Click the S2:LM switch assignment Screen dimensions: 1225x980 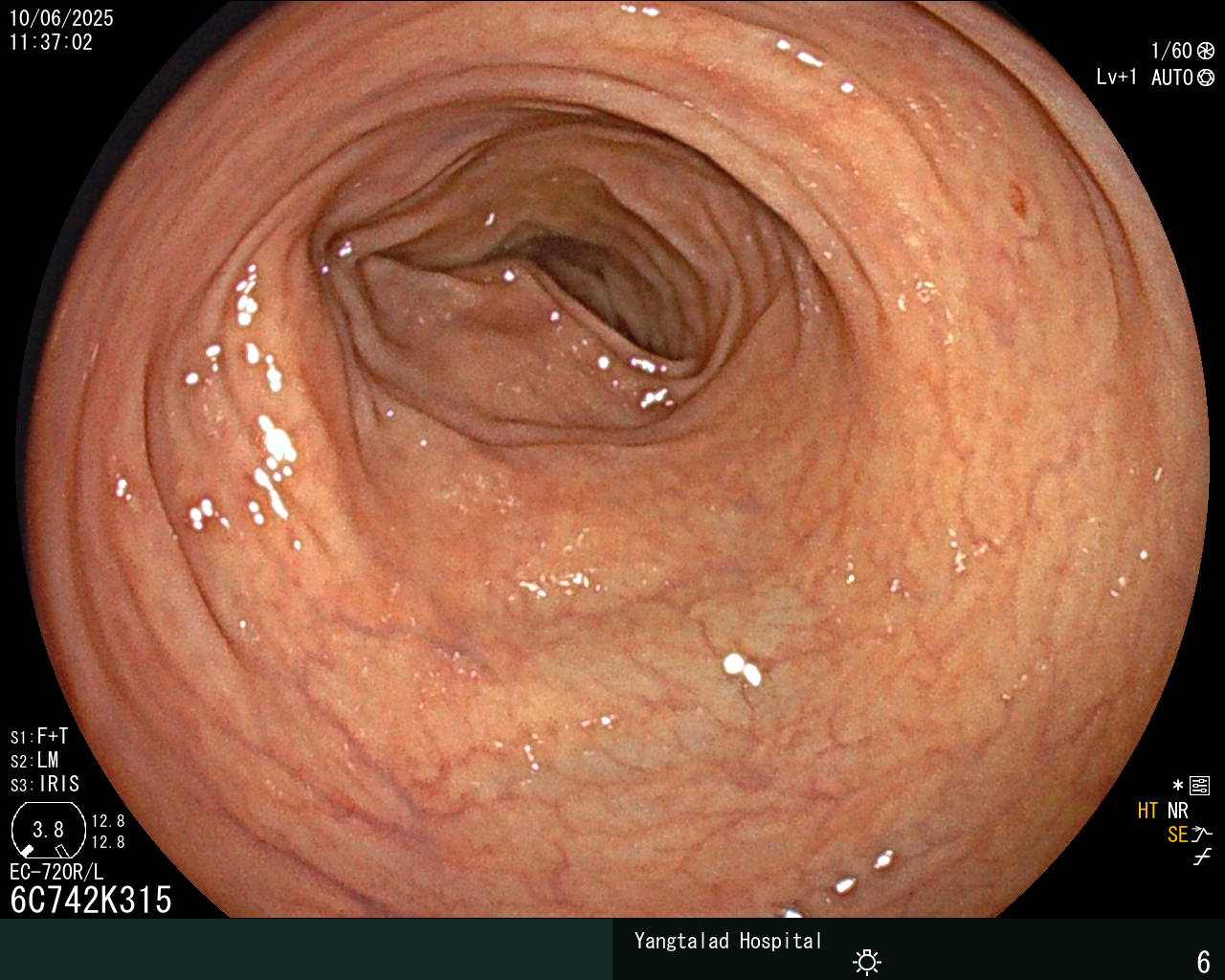pyautogui.click(x=34, y=760)
